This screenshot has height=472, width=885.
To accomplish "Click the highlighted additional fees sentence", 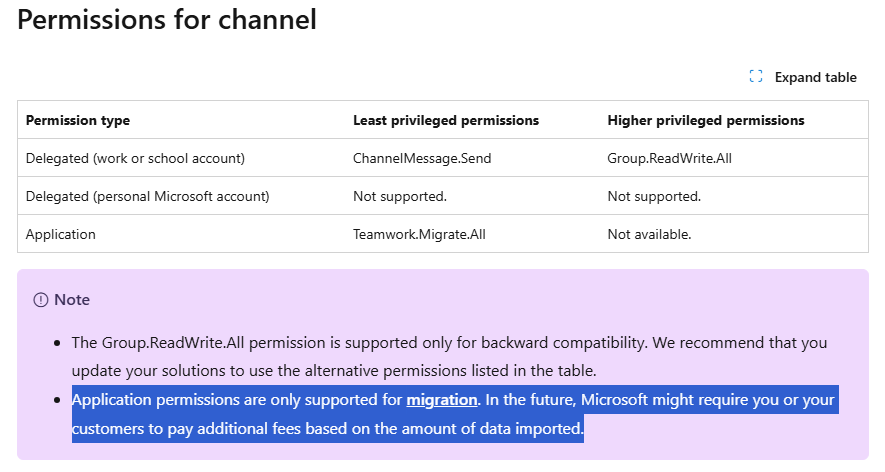I will (455, 414).
